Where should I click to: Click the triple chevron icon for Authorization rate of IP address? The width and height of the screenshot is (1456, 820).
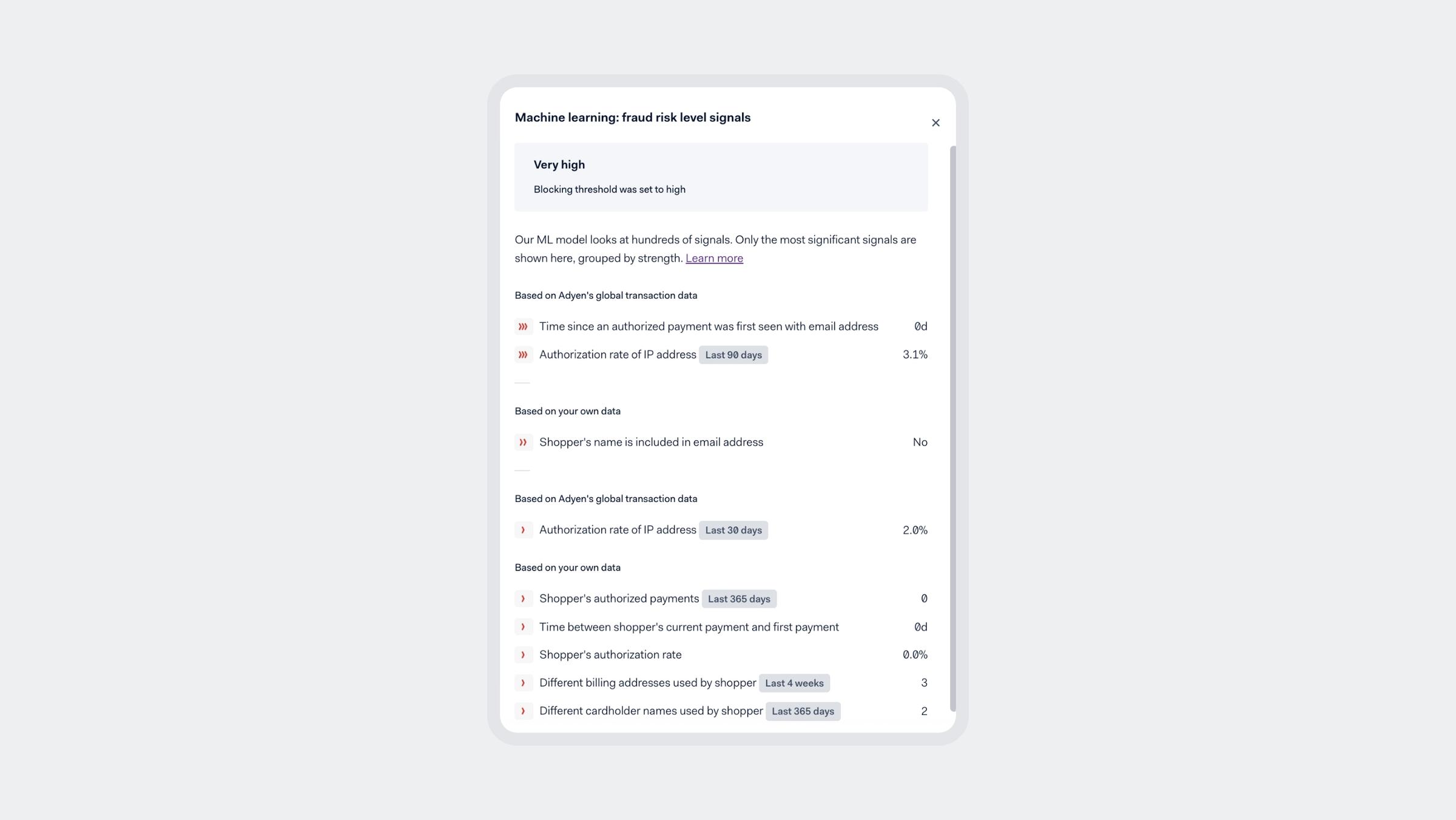coord(524,354)
